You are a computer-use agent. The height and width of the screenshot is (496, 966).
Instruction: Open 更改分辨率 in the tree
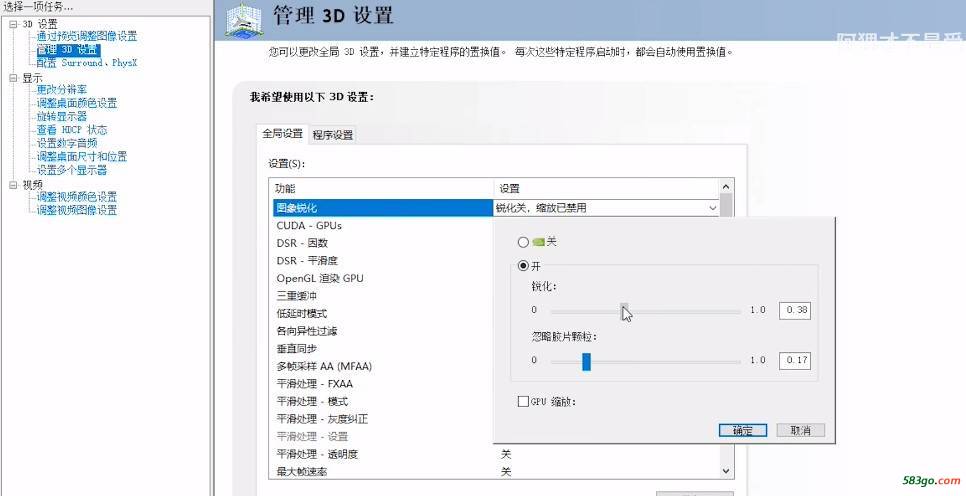(62, 90)
